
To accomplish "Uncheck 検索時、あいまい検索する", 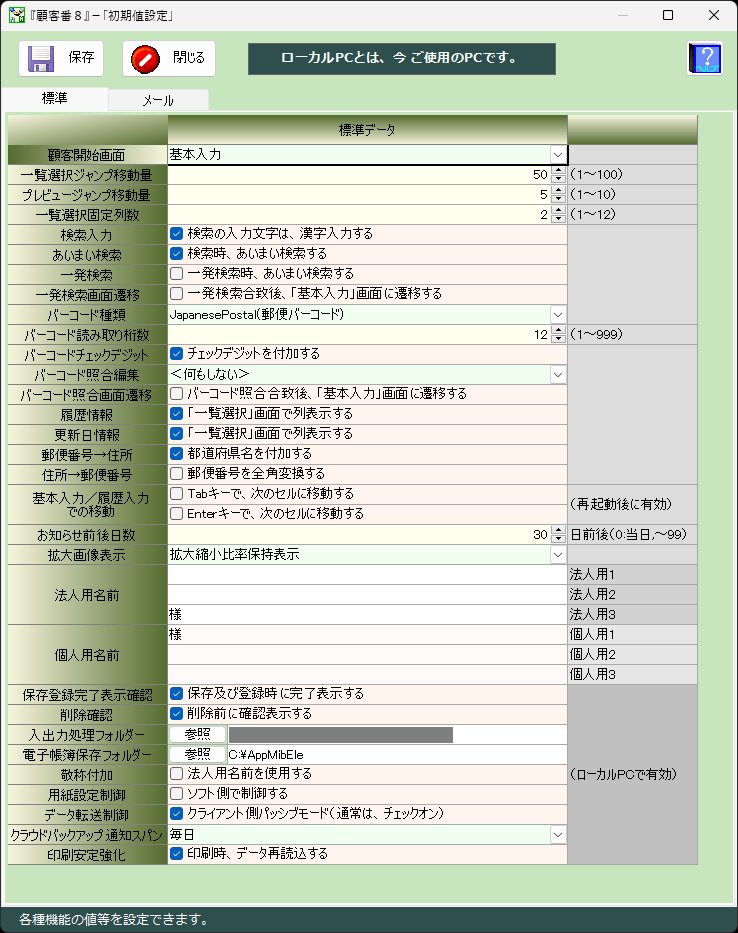I will point(176,254).
